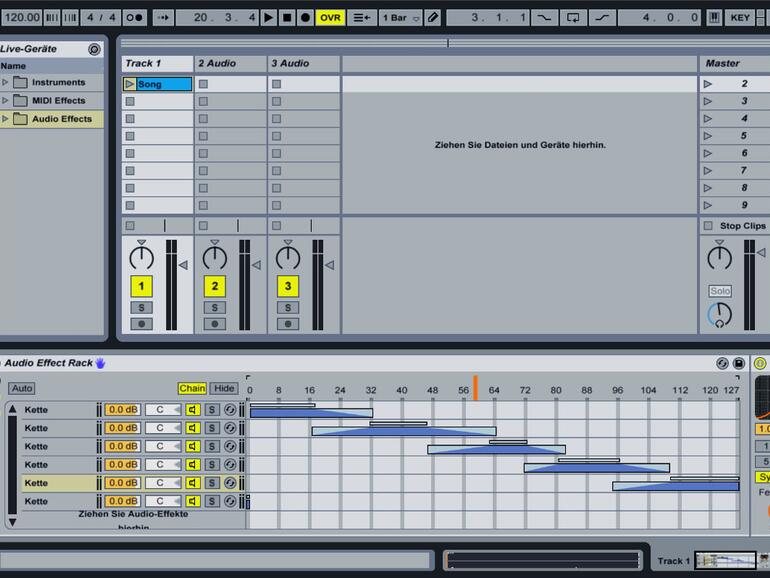This screenshot has height=578, width=770.
Task: Click the rack's hot-swap preset icon
Action: (722, 363)
